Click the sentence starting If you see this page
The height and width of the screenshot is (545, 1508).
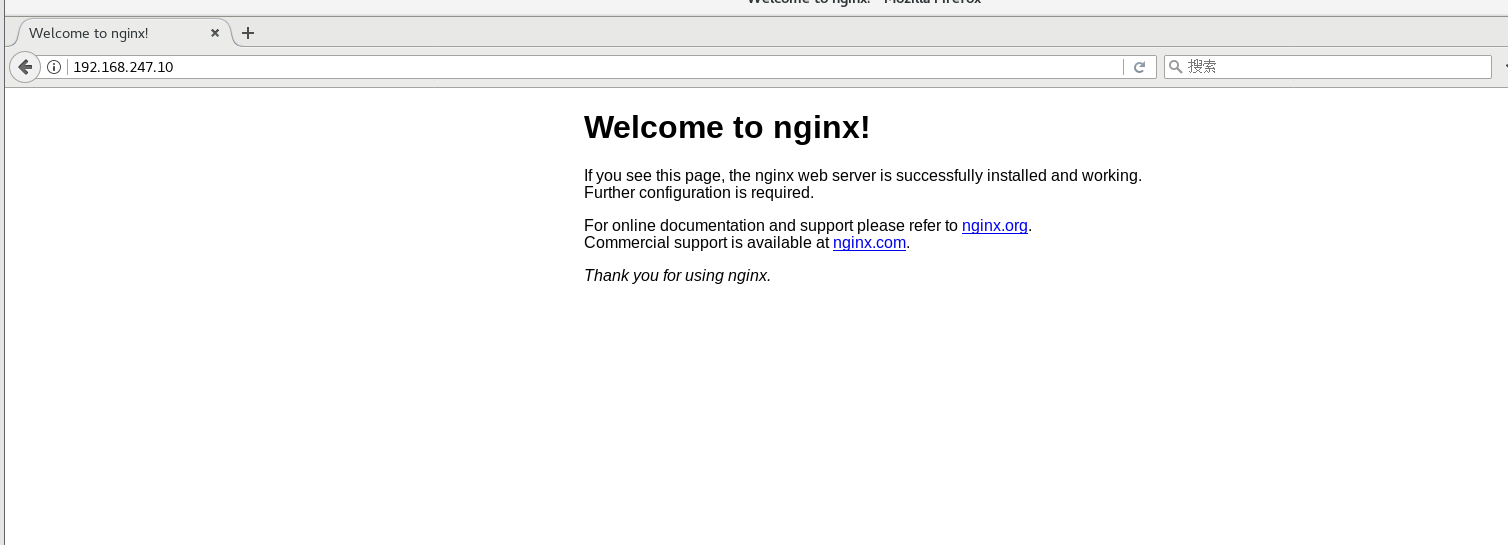click(863, 175)
